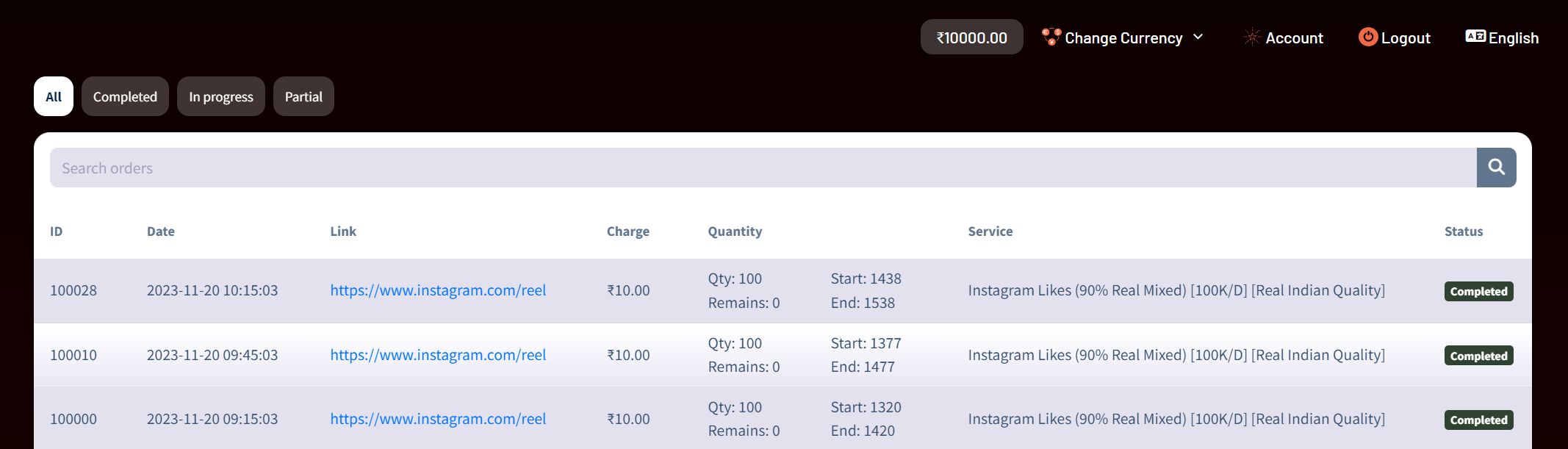Click the End: 1538 value
This screenshot has height=449, width=1568.
[x=863, y=303]
